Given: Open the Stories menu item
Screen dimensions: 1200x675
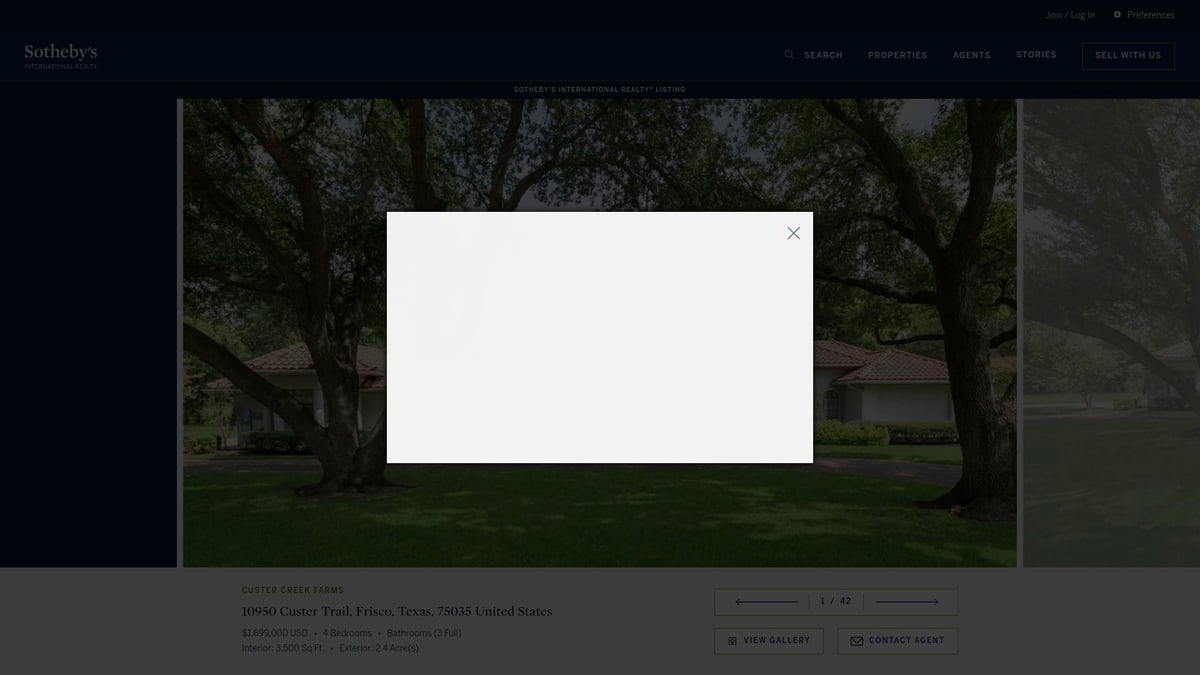Looking at the screenshot, I should pos(1036,54).
